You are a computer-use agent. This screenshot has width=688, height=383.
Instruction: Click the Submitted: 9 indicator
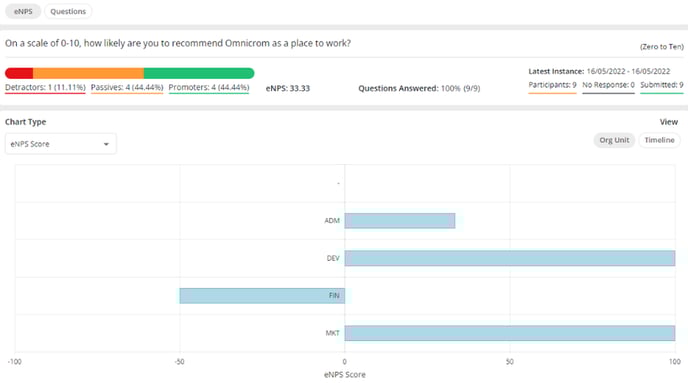(662, 85)
